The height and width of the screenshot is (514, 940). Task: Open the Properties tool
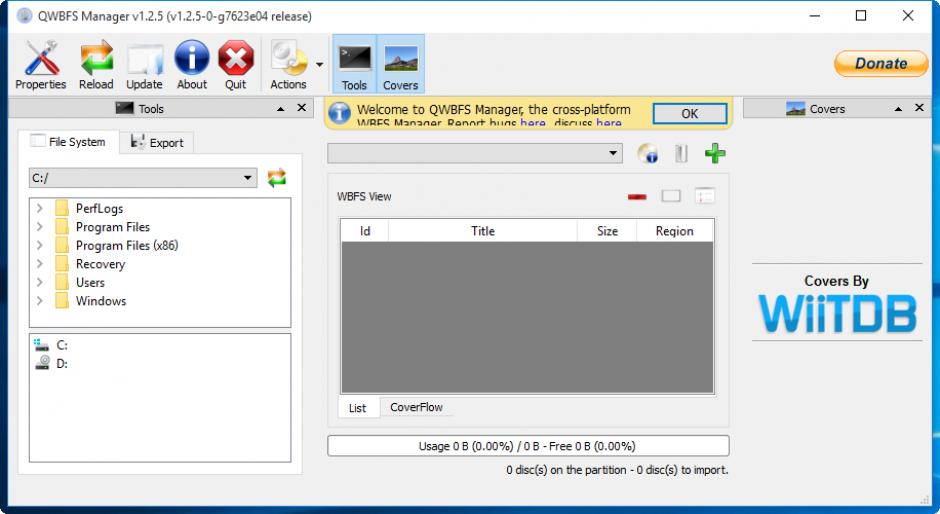click(41, 64)
